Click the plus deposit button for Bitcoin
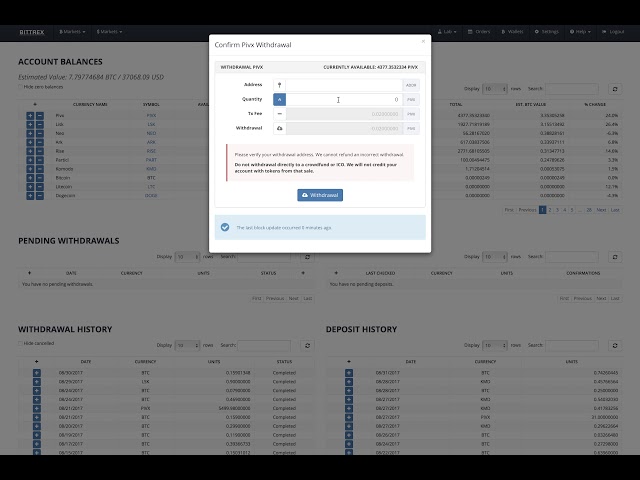Viewport: 640px width, 480px height. pos(30,178)
